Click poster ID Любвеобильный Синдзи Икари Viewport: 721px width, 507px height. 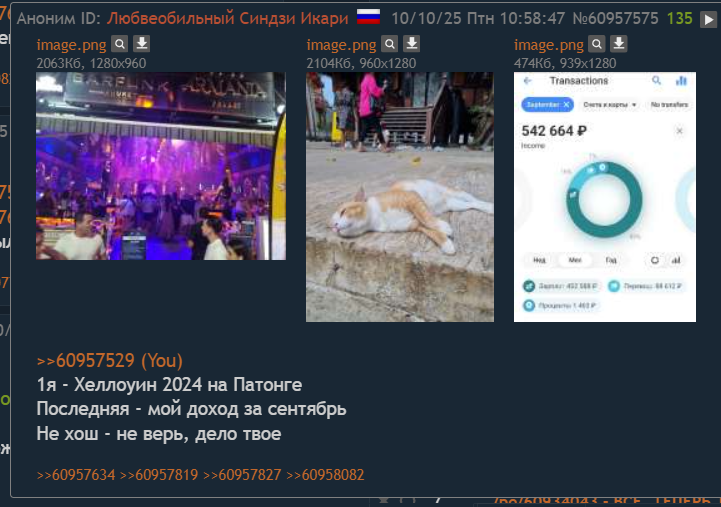[228, 18]
